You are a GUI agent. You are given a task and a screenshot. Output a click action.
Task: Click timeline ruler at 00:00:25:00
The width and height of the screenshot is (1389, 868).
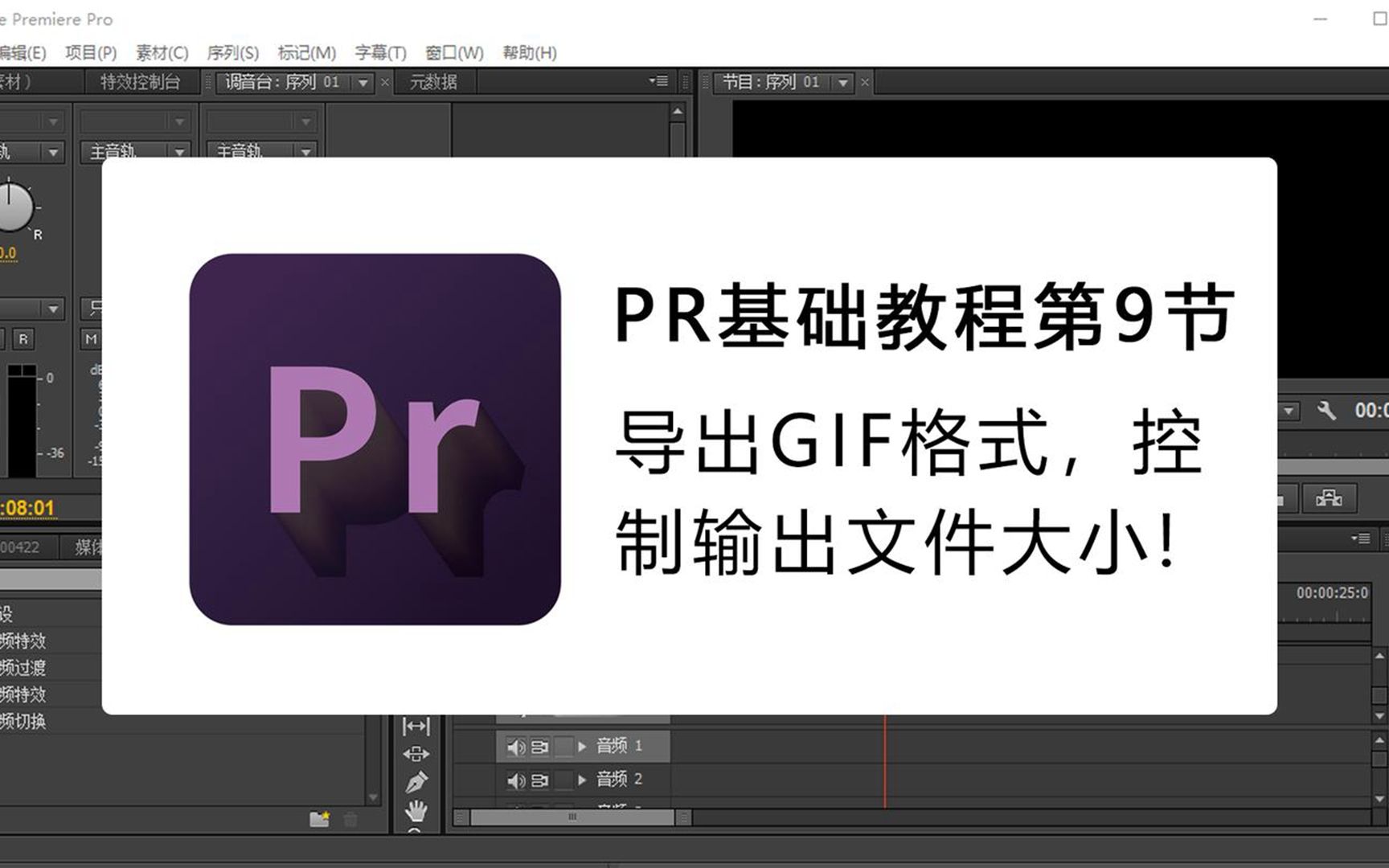tap(1332, 593)
